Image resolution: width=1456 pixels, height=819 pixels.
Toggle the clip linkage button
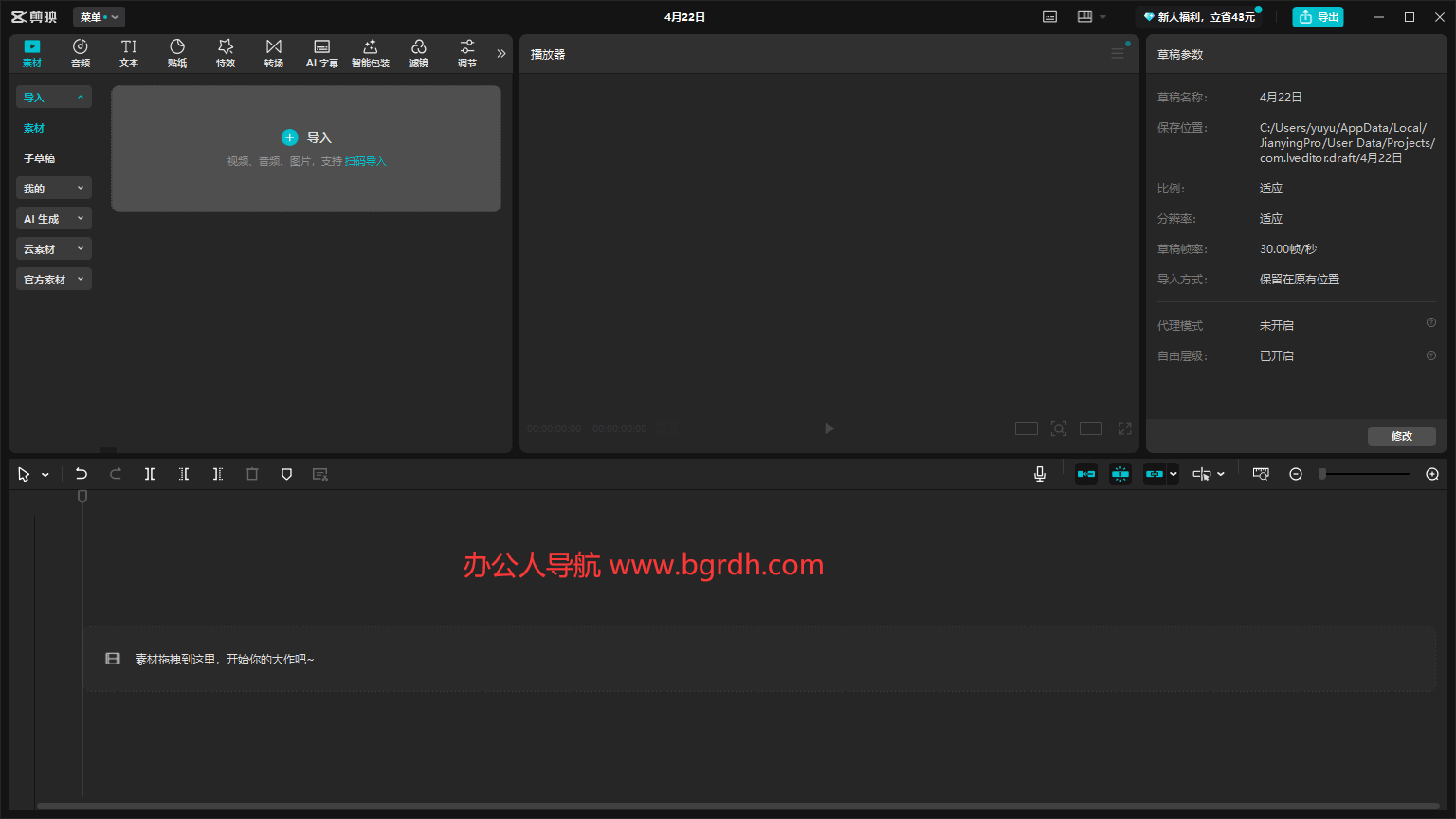click(x=1154, y=474)
